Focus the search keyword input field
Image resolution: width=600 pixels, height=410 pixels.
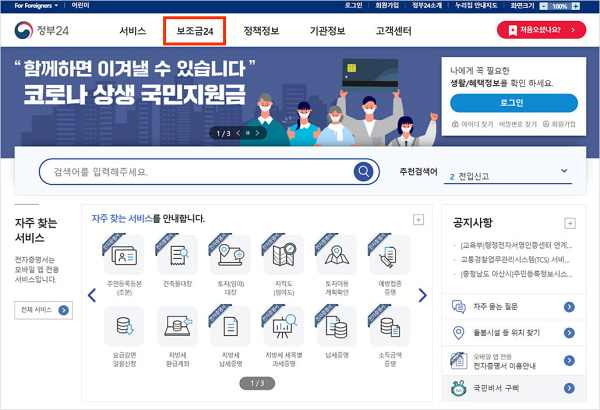click(x=201, y=172)
